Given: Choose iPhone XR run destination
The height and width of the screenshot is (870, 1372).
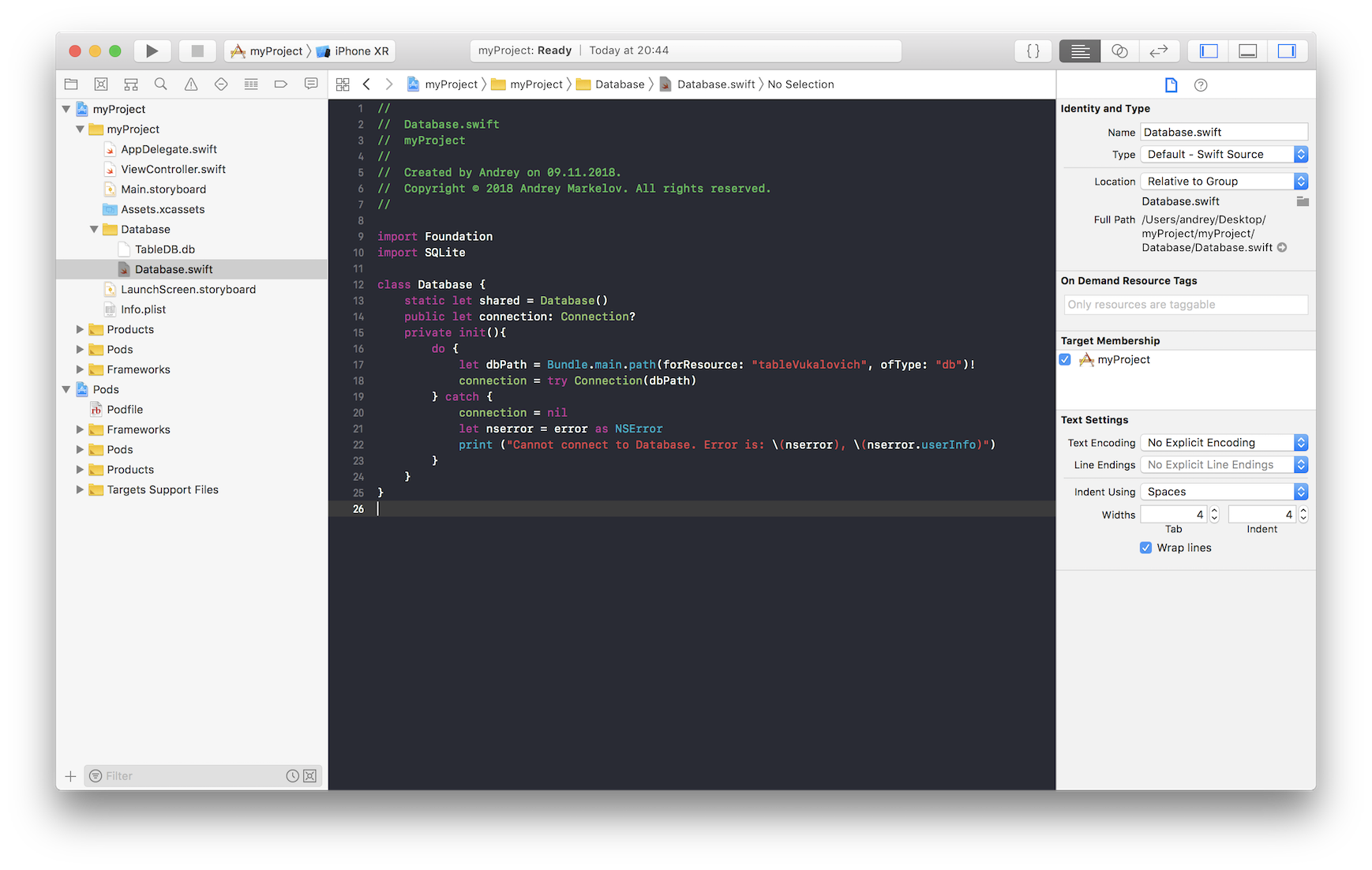Looking at the screenshot, I should coord(353,51).
